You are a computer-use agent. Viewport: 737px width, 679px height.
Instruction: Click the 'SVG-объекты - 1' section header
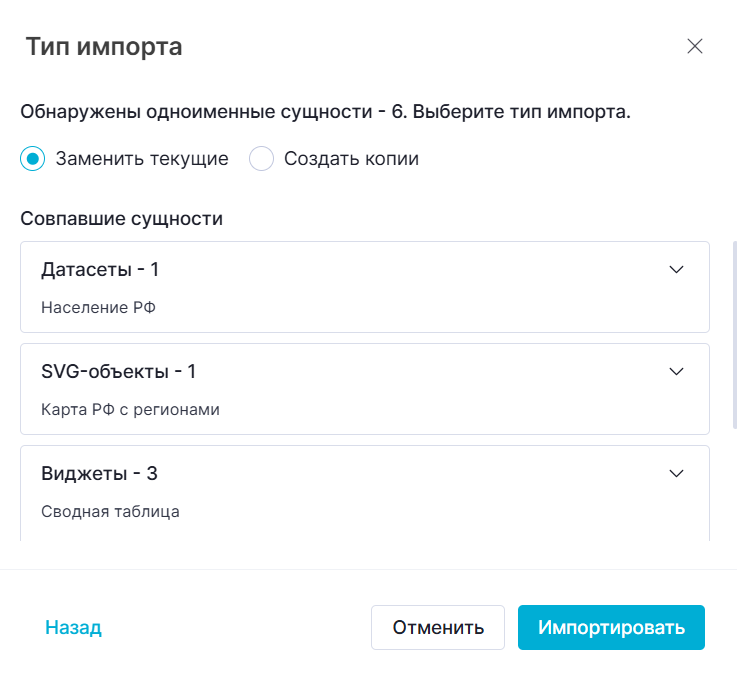(x=118, y=371)
